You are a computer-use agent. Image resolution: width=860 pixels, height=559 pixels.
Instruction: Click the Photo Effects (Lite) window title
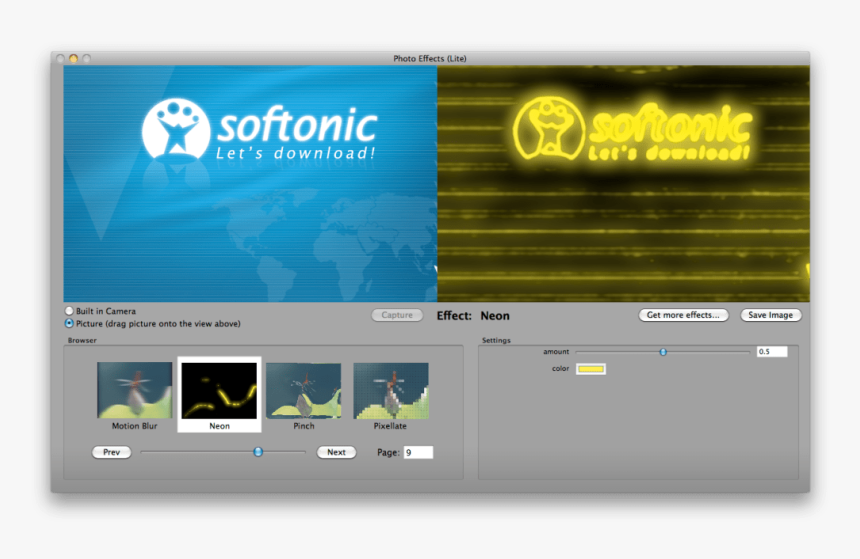click(429, 58)
